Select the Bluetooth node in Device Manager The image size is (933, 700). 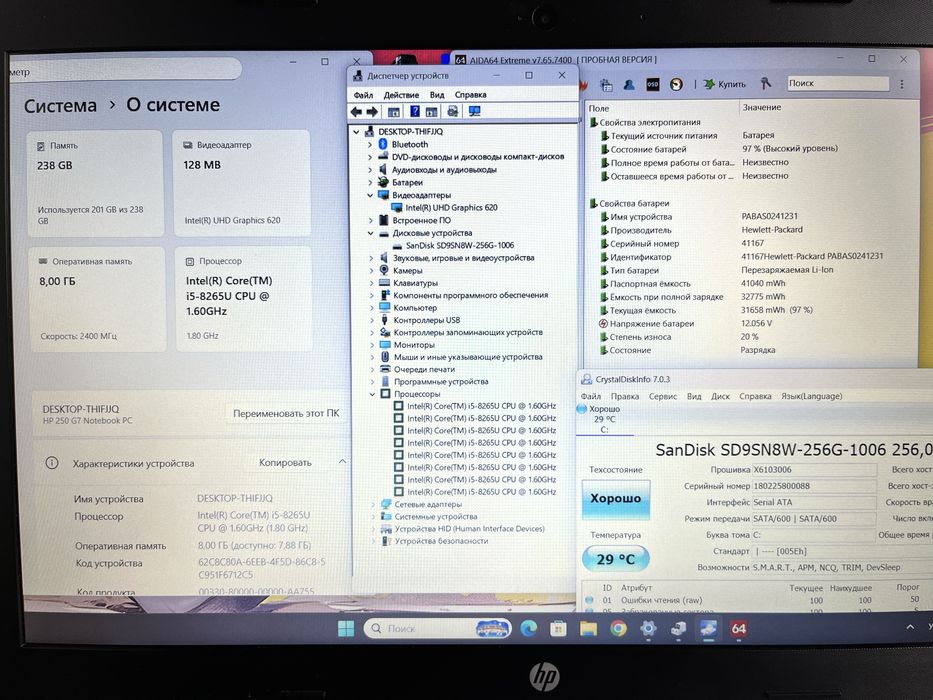(409, 144)
